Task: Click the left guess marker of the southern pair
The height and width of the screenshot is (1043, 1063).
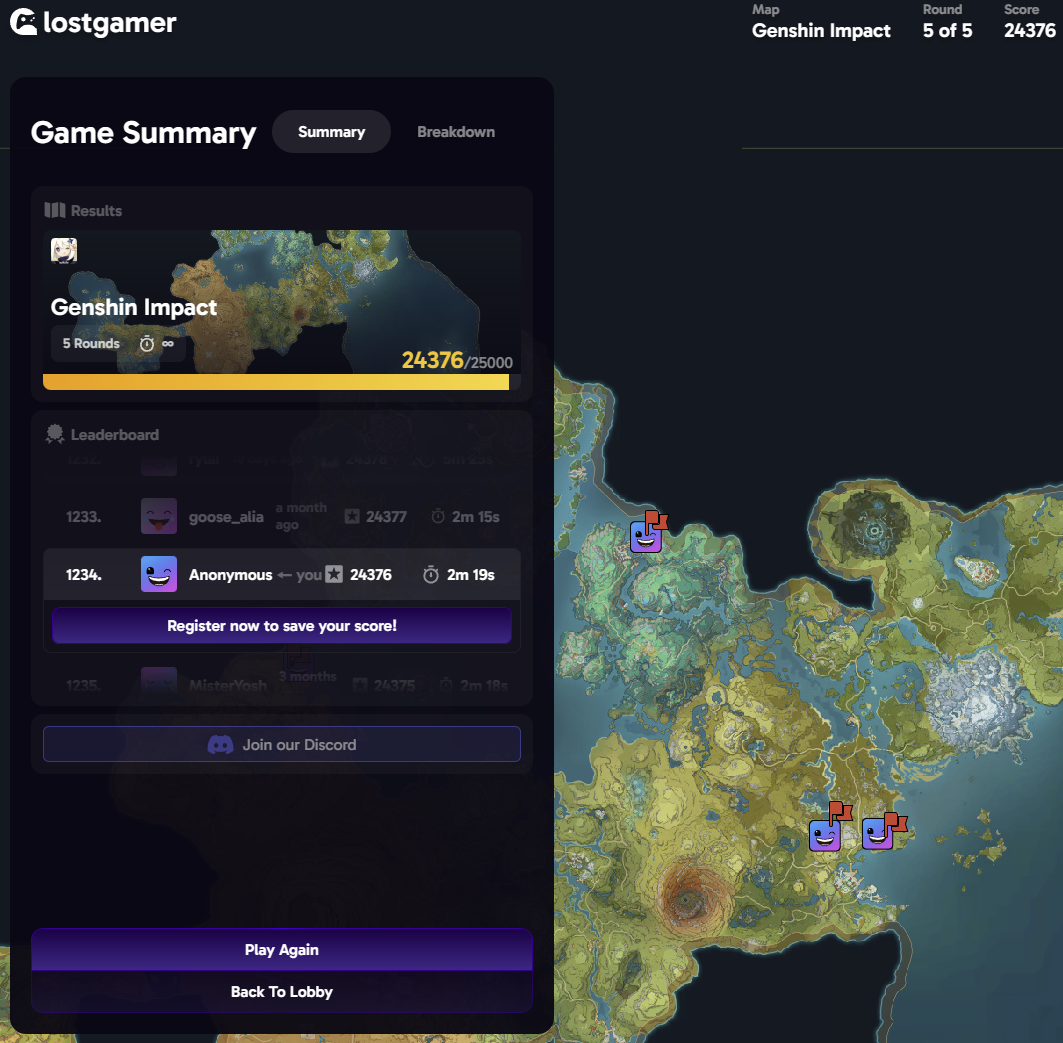Action: tap(824, 835)
